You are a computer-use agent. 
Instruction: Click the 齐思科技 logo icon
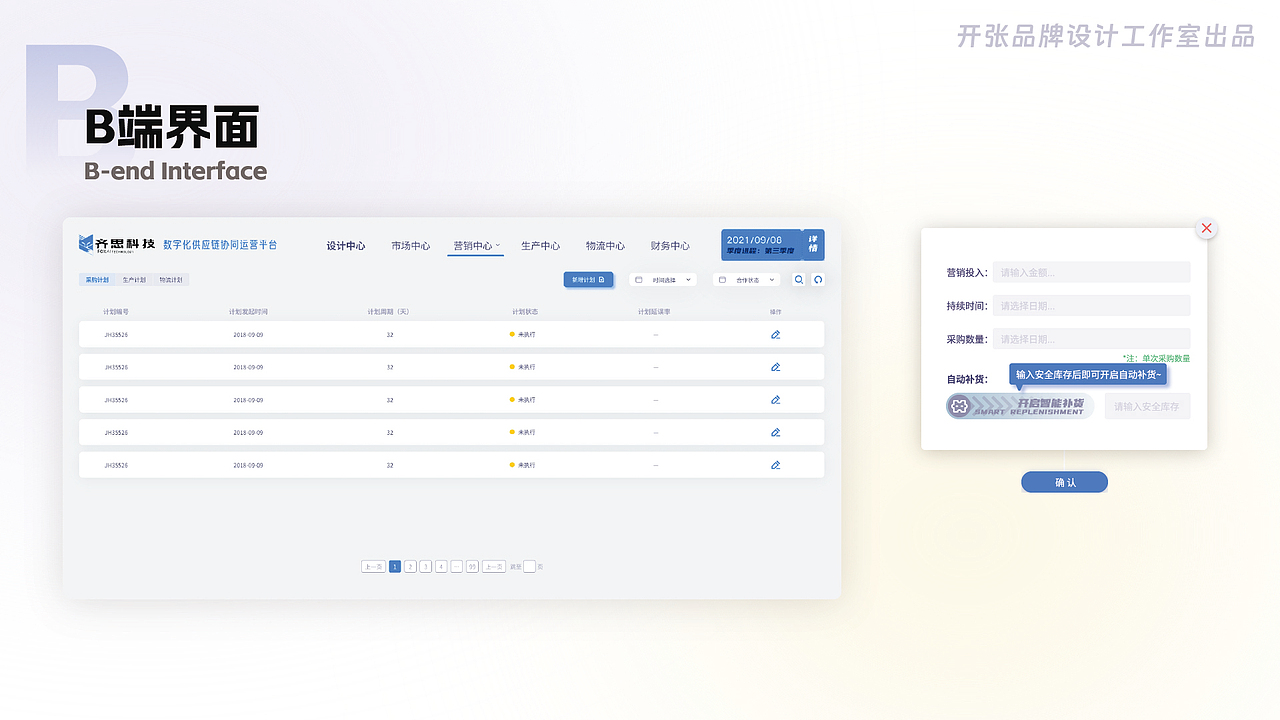tap(87, 244)
